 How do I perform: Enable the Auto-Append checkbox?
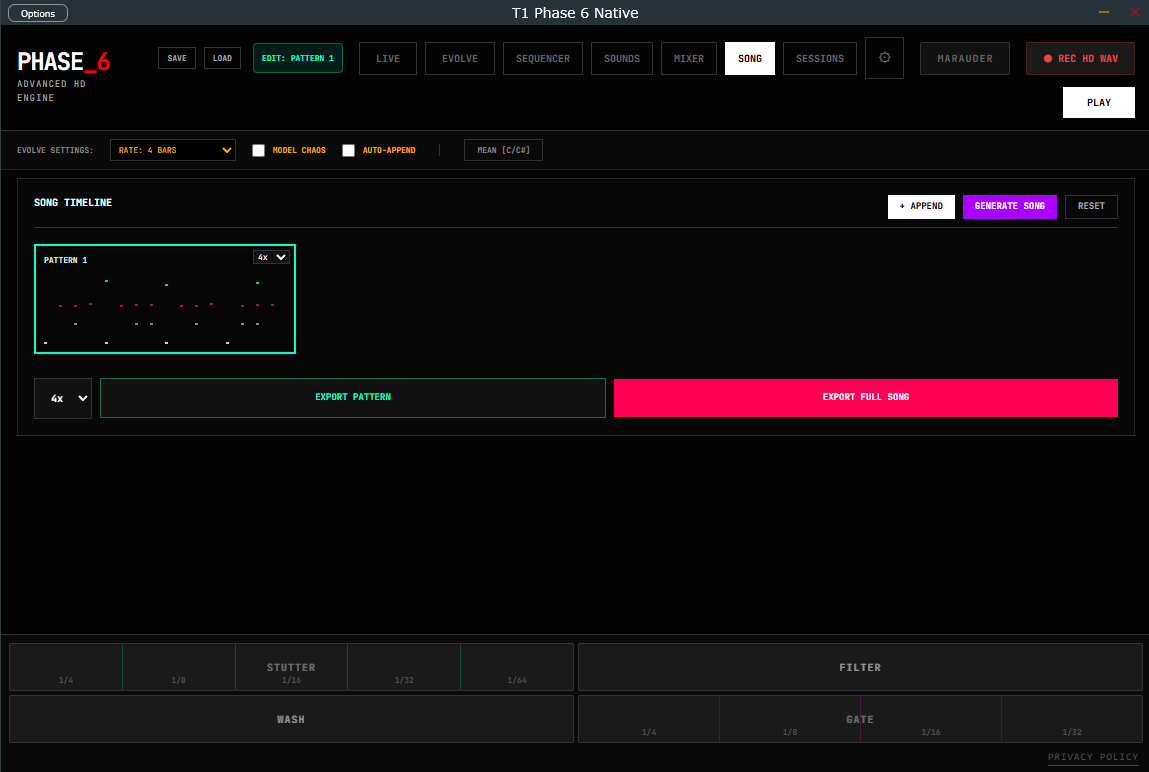click(348, 150)
